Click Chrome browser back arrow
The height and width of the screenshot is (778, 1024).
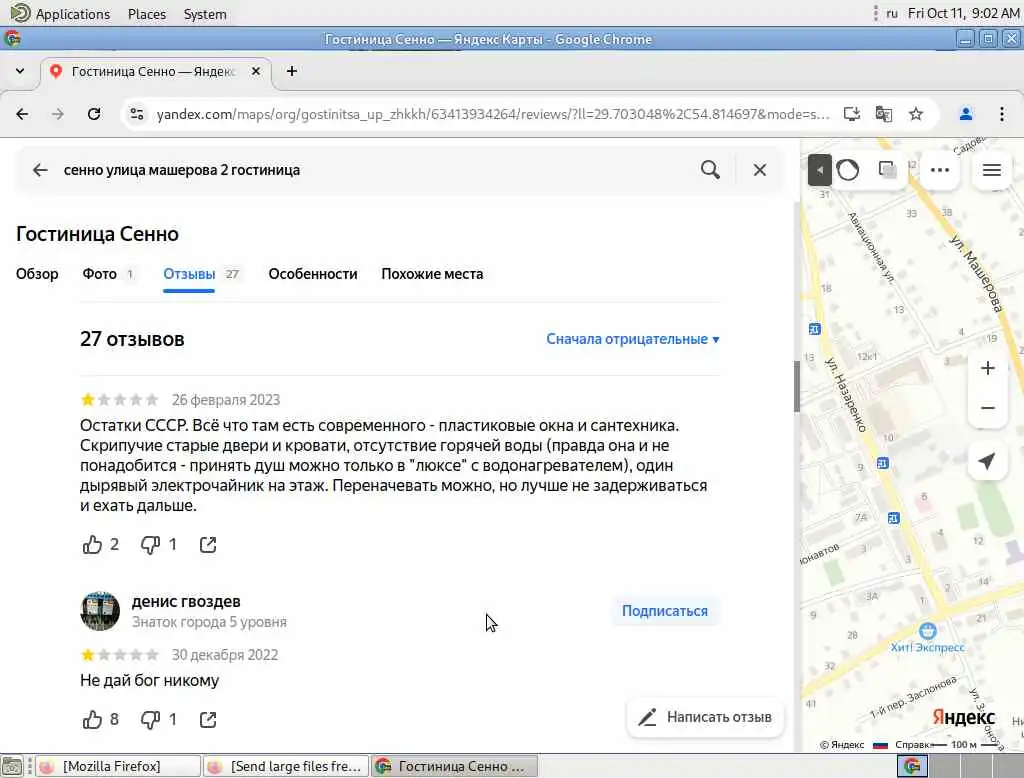pos(22,114)
